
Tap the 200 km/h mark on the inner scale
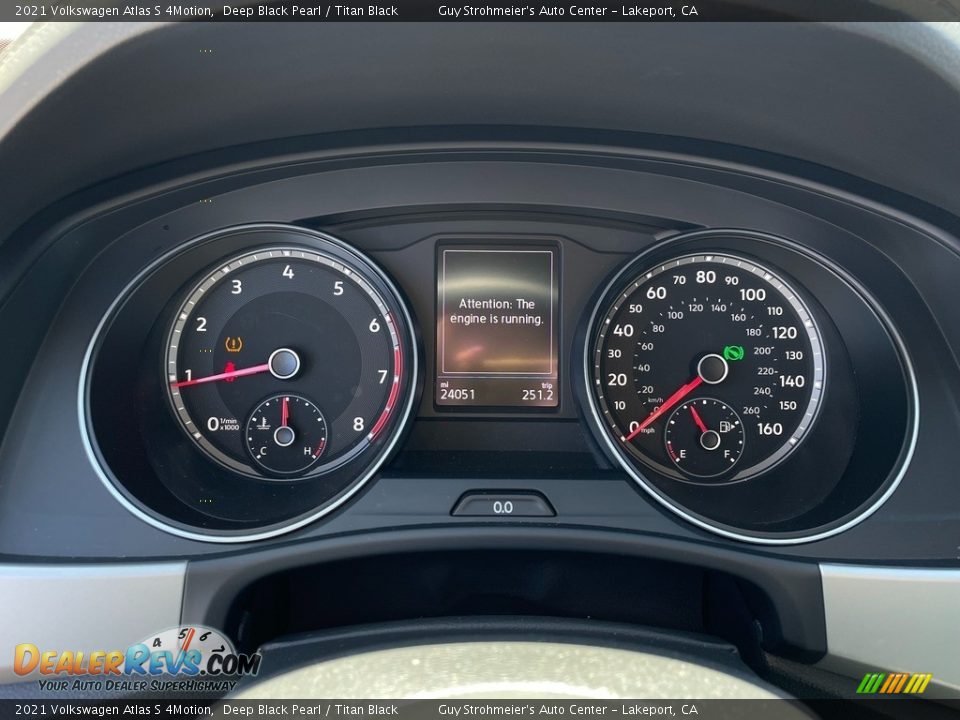click(x=762, y=351)
